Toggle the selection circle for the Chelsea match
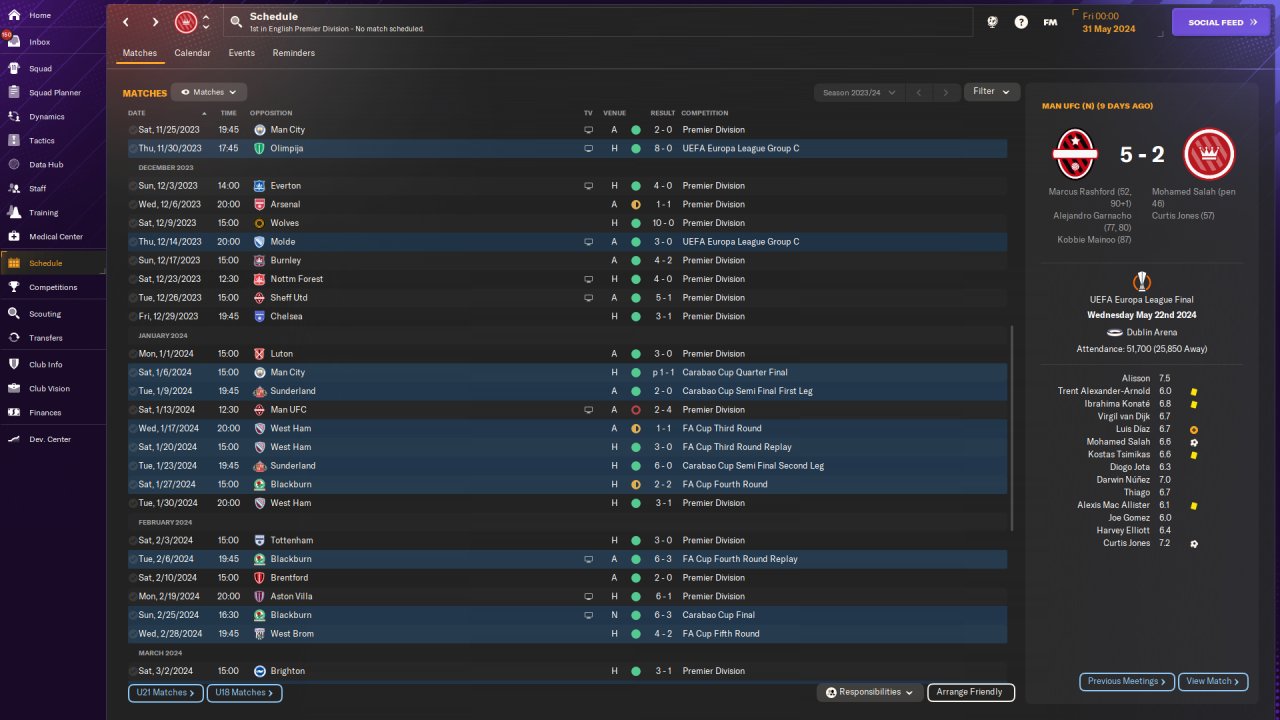1280x720 pixels. (133, 316)
